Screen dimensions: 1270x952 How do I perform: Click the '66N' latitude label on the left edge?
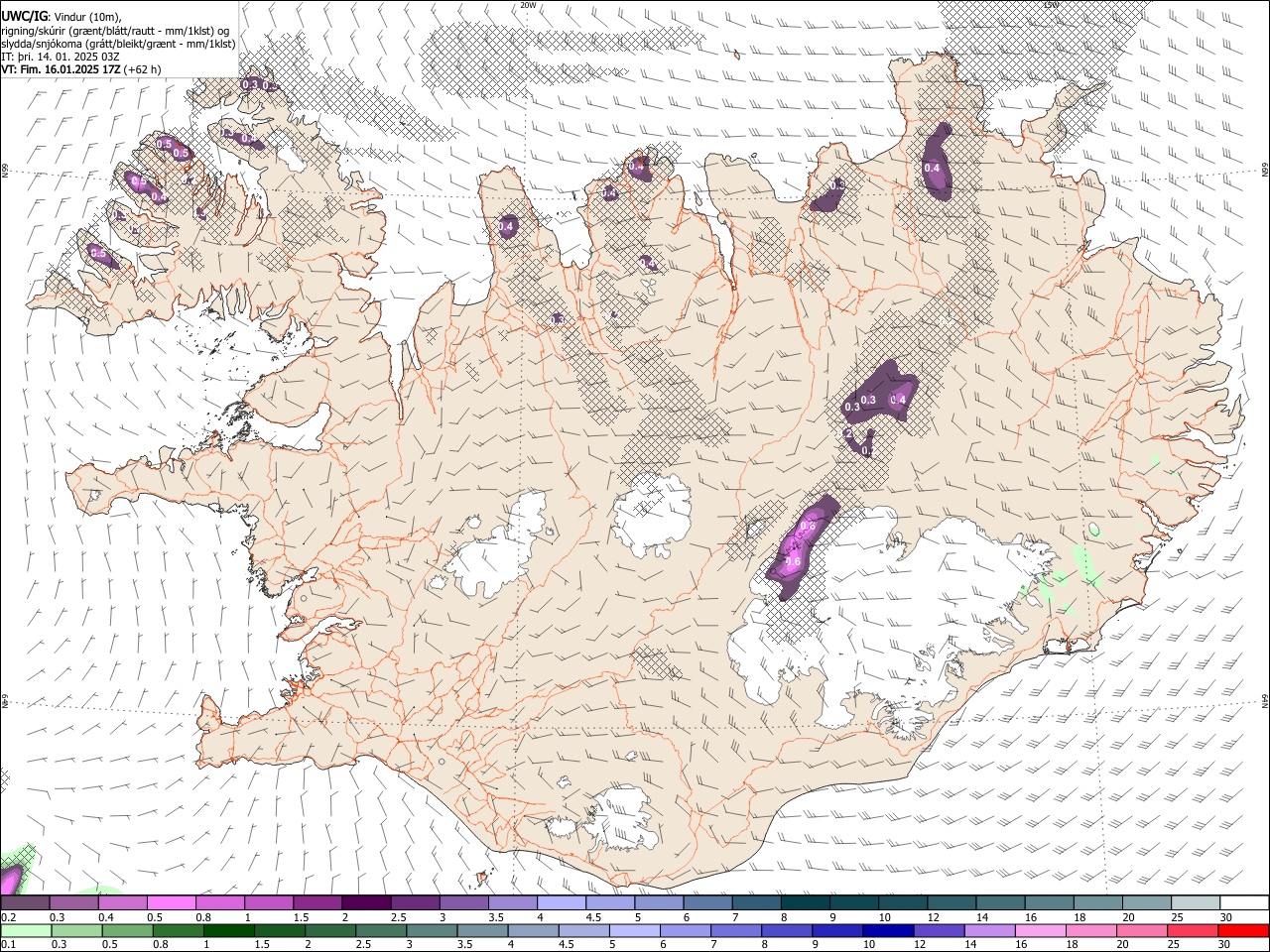(5, 171)
